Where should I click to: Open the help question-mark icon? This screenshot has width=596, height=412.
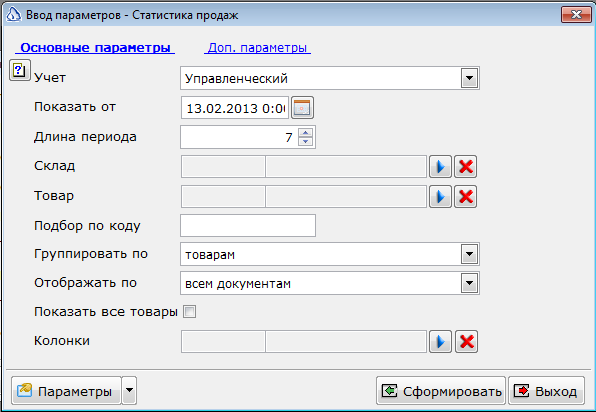[x=19, y=70]
